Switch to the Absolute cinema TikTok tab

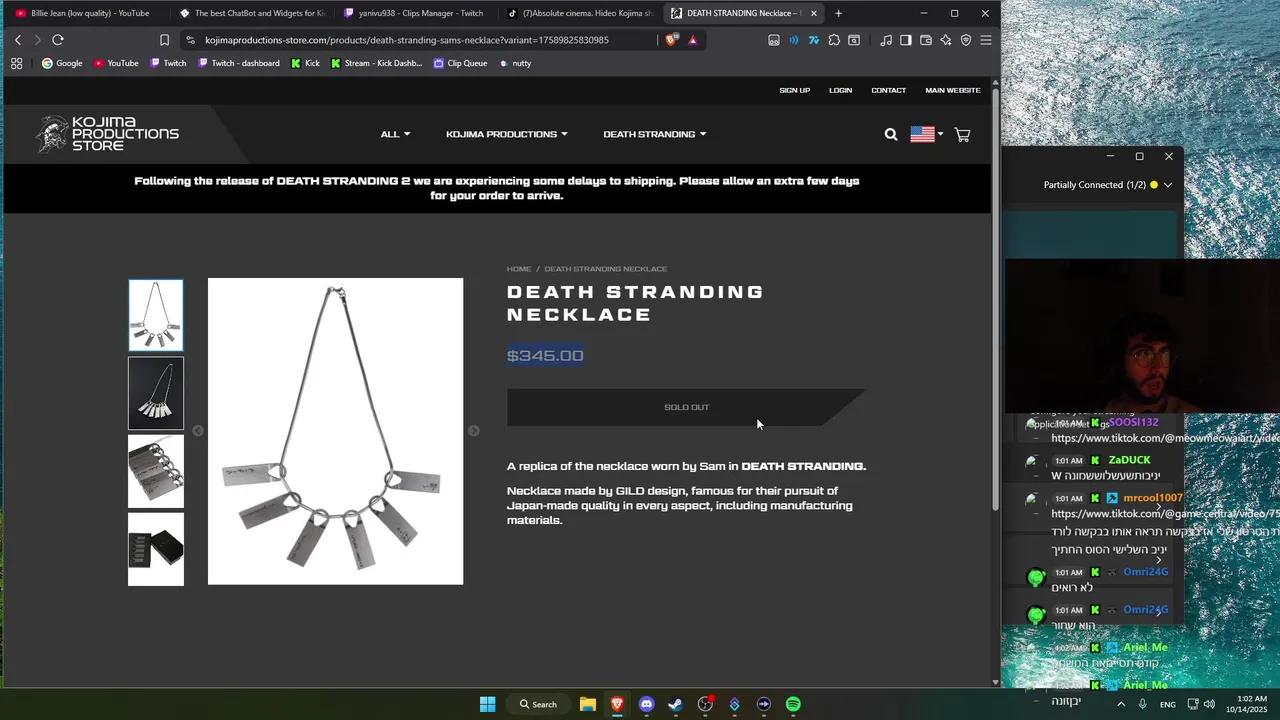click(x=578, y=13)
